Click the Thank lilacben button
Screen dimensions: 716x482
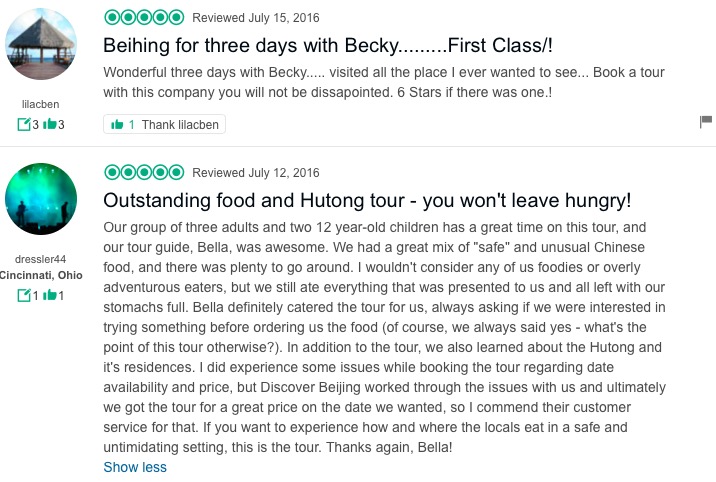(x=165, y=124)
